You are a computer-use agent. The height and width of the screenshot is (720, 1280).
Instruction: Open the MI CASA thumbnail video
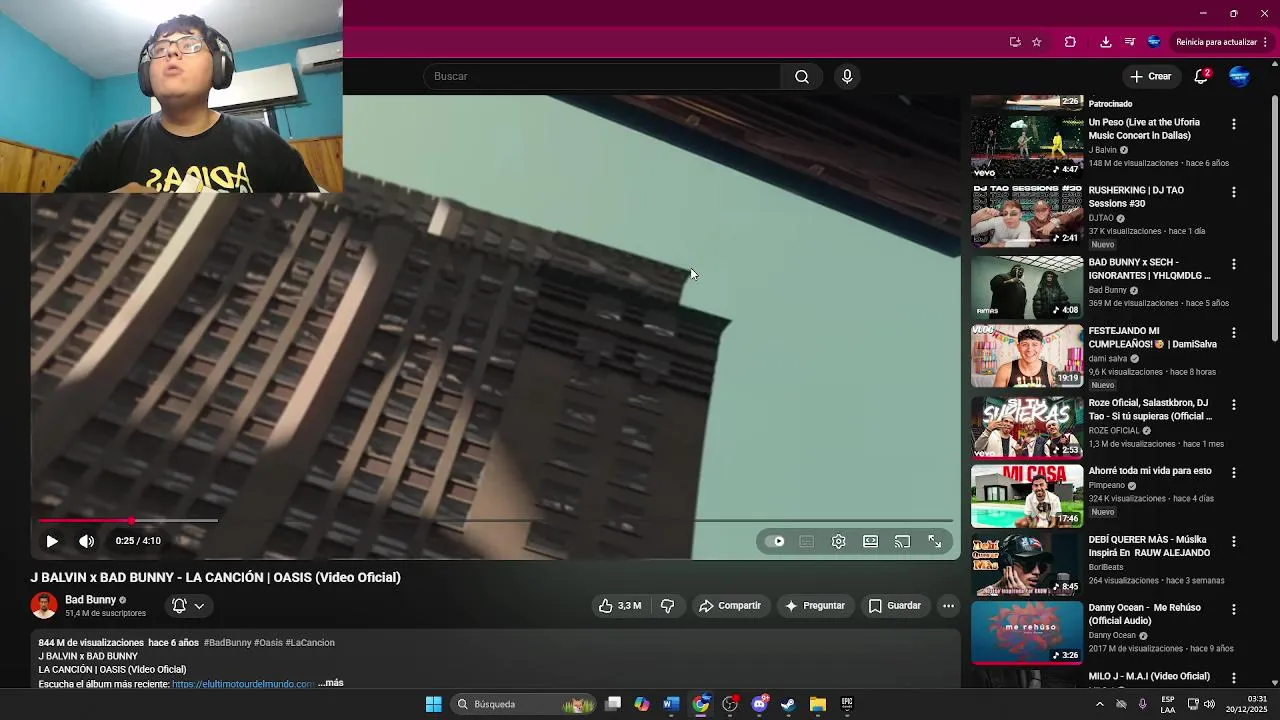[x=1027, y=496]
